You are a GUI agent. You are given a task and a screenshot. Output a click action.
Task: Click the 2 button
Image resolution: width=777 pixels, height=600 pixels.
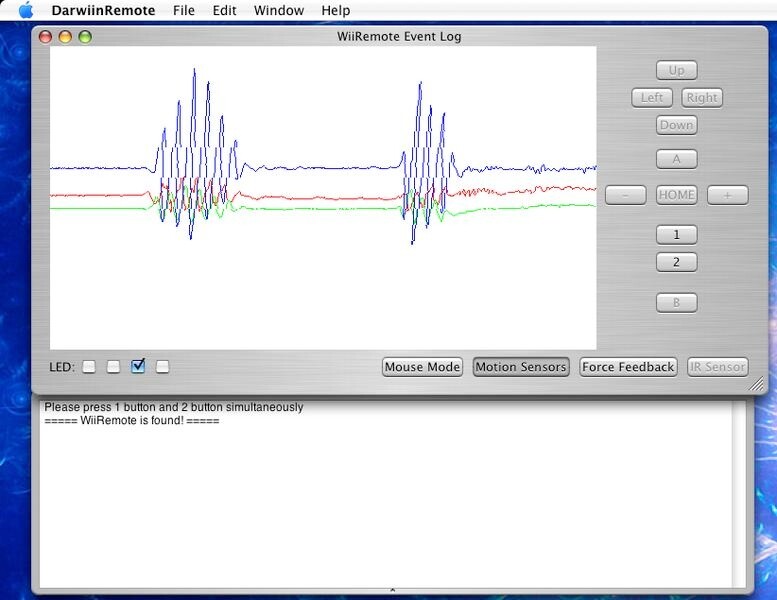click(x=676, y=262)
